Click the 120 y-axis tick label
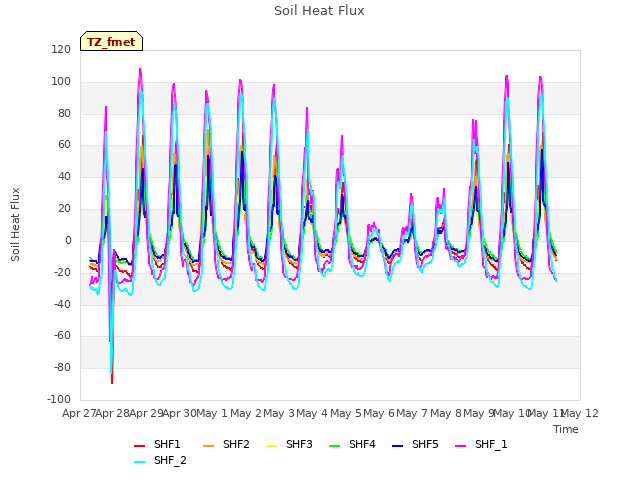Image resolution: width=640 pixels, height=480 pixels. click(61, 49)
